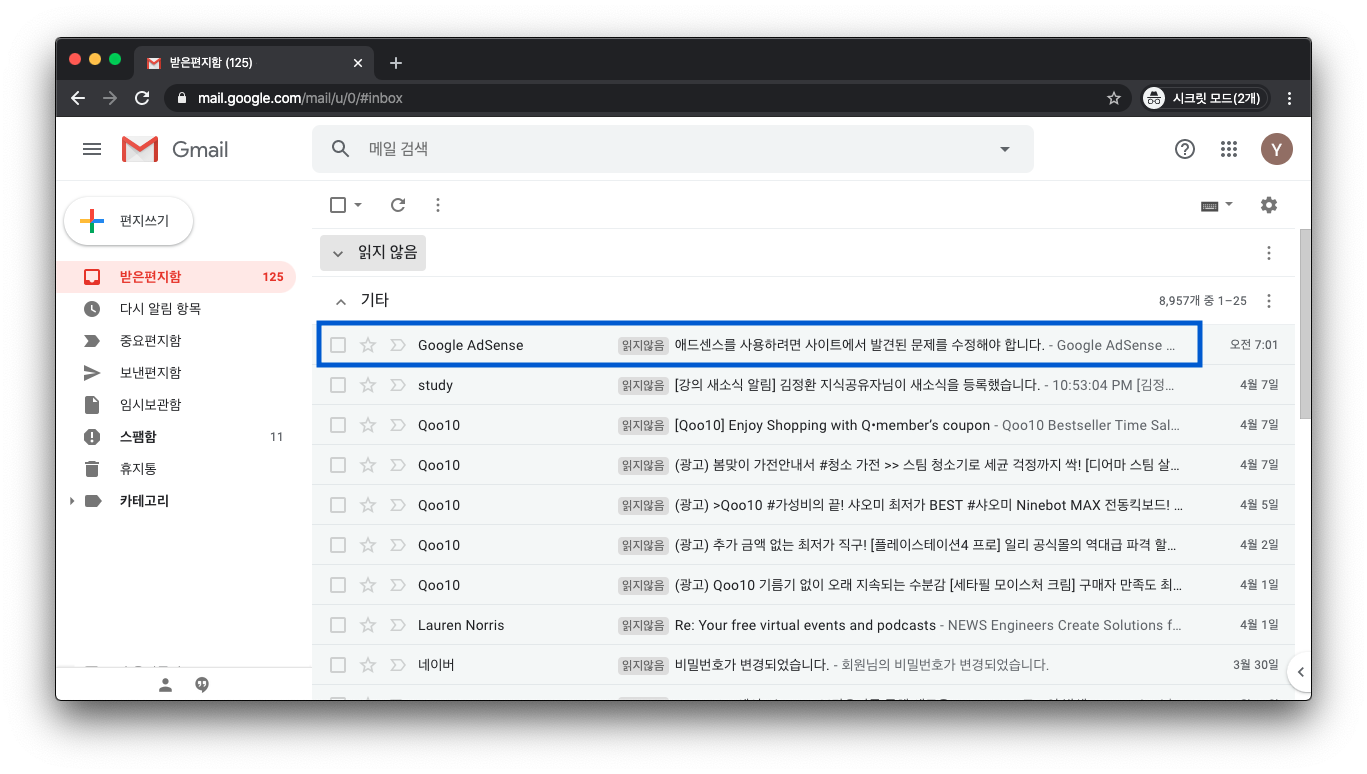Select the 받은편지함 (125) browser tab

(254, 63)
